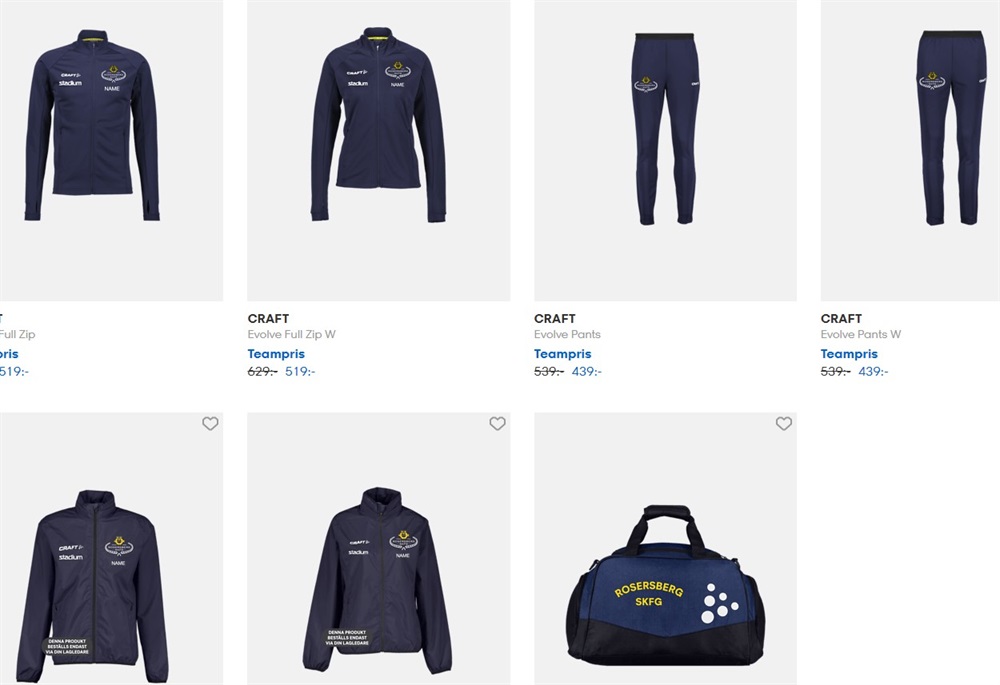Click the Evolve Pants product name
This screenshot has height=685, width=1000.
coord(567,334)
